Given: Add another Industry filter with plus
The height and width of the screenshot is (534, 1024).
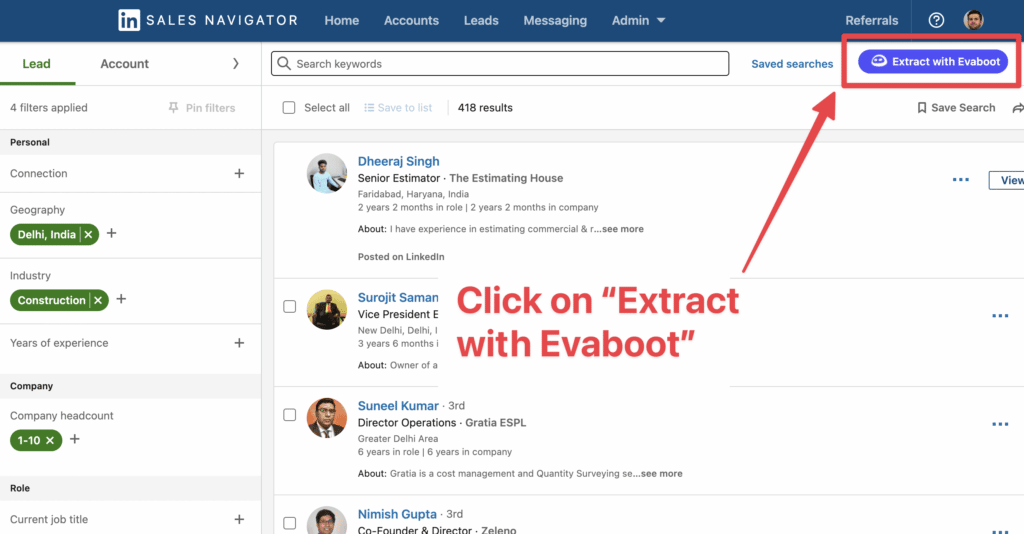Looking at the screenshot, I should [x=121, y=299].
